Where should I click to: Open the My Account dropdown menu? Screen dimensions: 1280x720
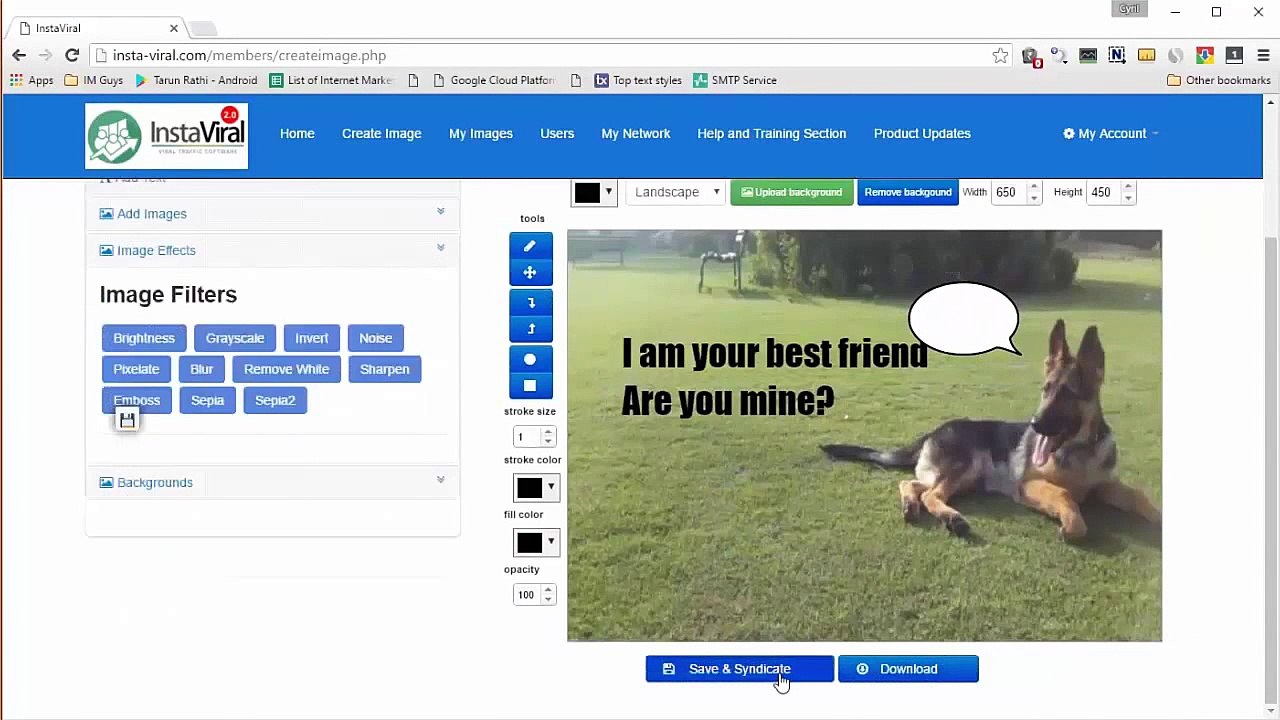pos(1110,133)
